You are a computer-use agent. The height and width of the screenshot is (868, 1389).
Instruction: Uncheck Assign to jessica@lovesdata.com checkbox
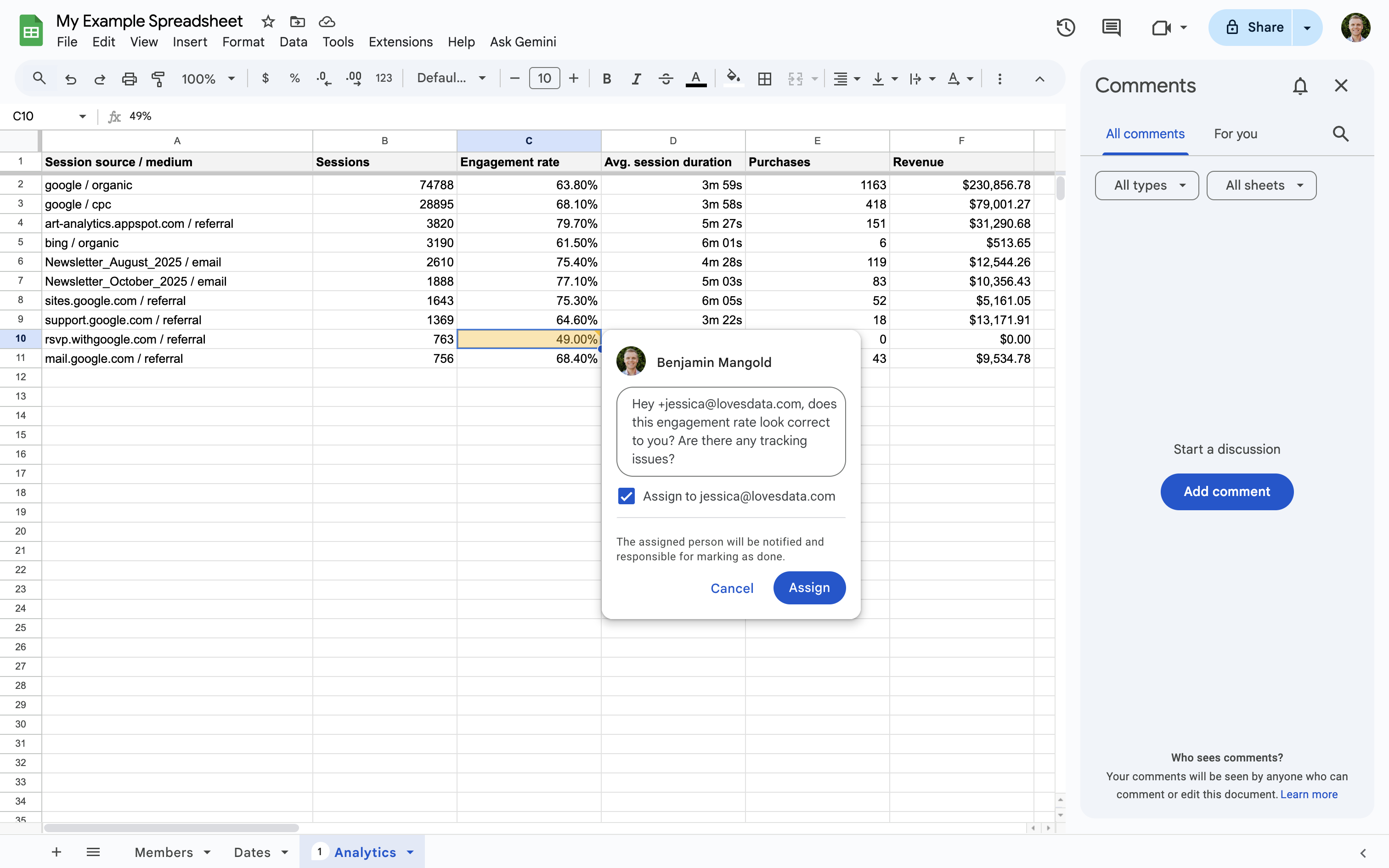click(x=626, y=496)
